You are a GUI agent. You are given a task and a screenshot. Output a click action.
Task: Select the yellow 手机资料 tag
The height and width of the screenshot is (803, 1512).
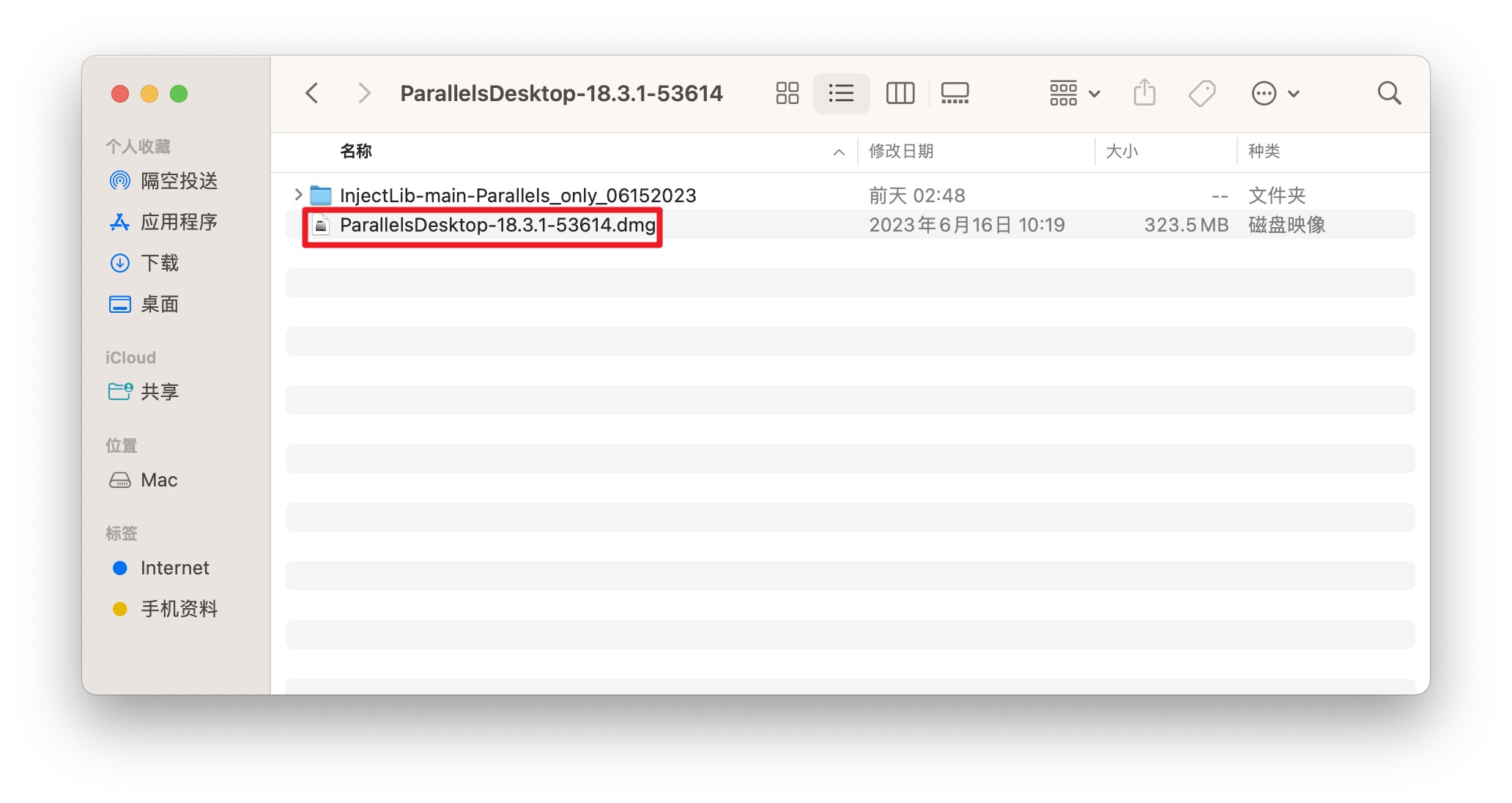pyautogui.click(x=178, y=609)
